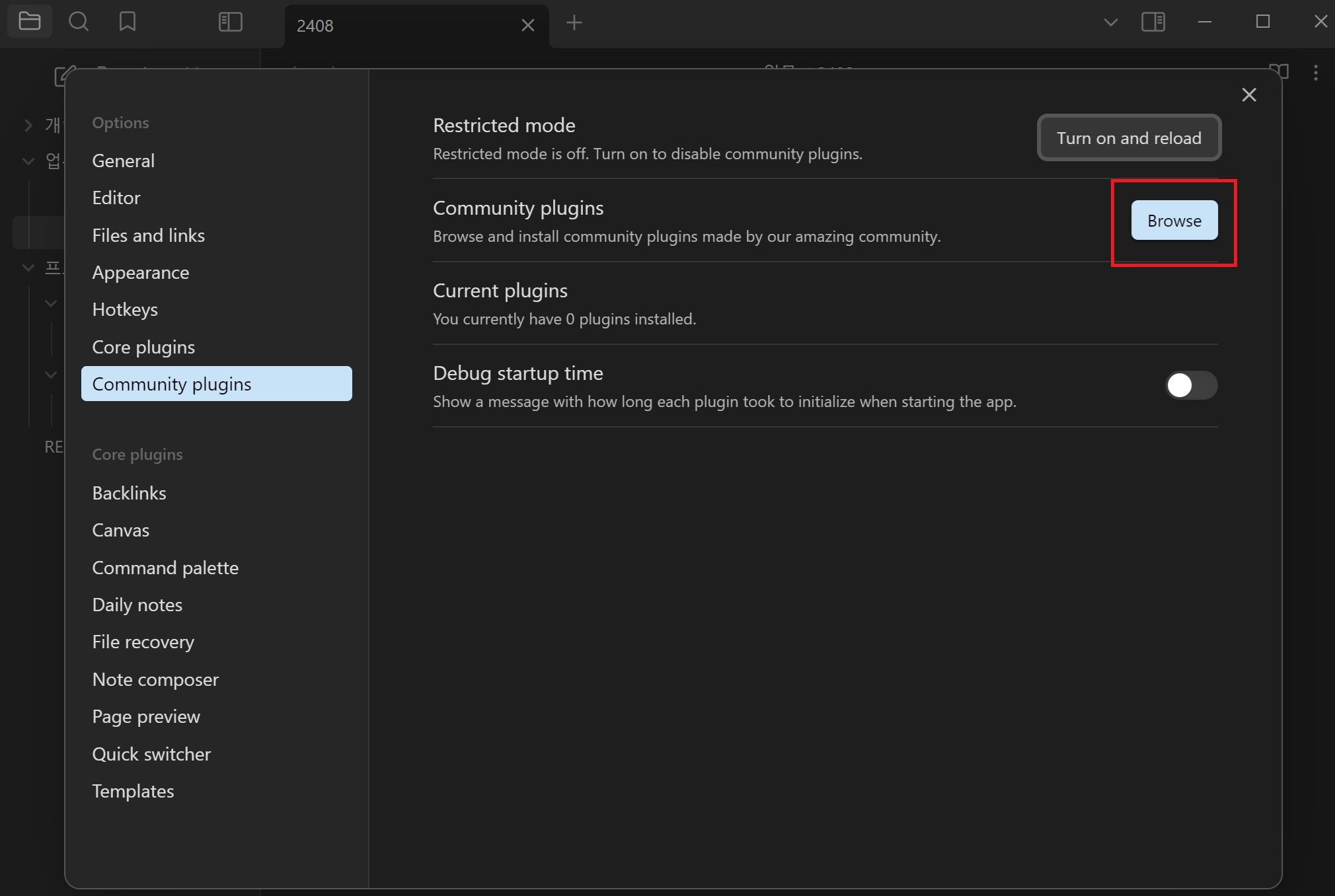Collapse the left sidebar panel icon
Image resolution: width=1335 pixels, height=896 pixels.
(x=230, y=22)
